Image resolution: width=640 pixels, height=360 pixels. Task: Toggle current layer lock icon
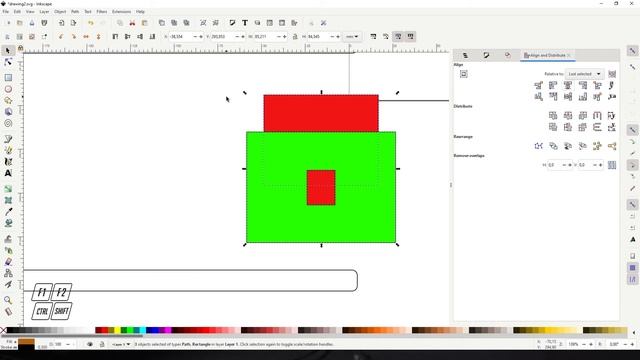[102, 344]
